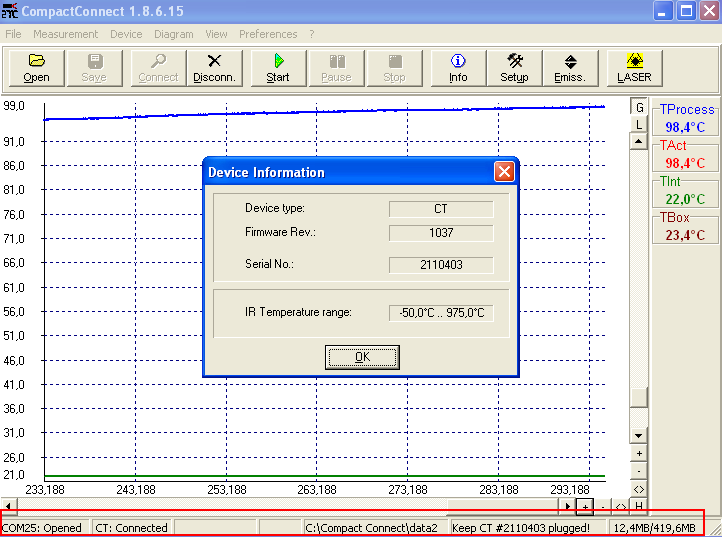
Task: Click the Serial No. 2110403 field
Action: click(x=441, y=265)
